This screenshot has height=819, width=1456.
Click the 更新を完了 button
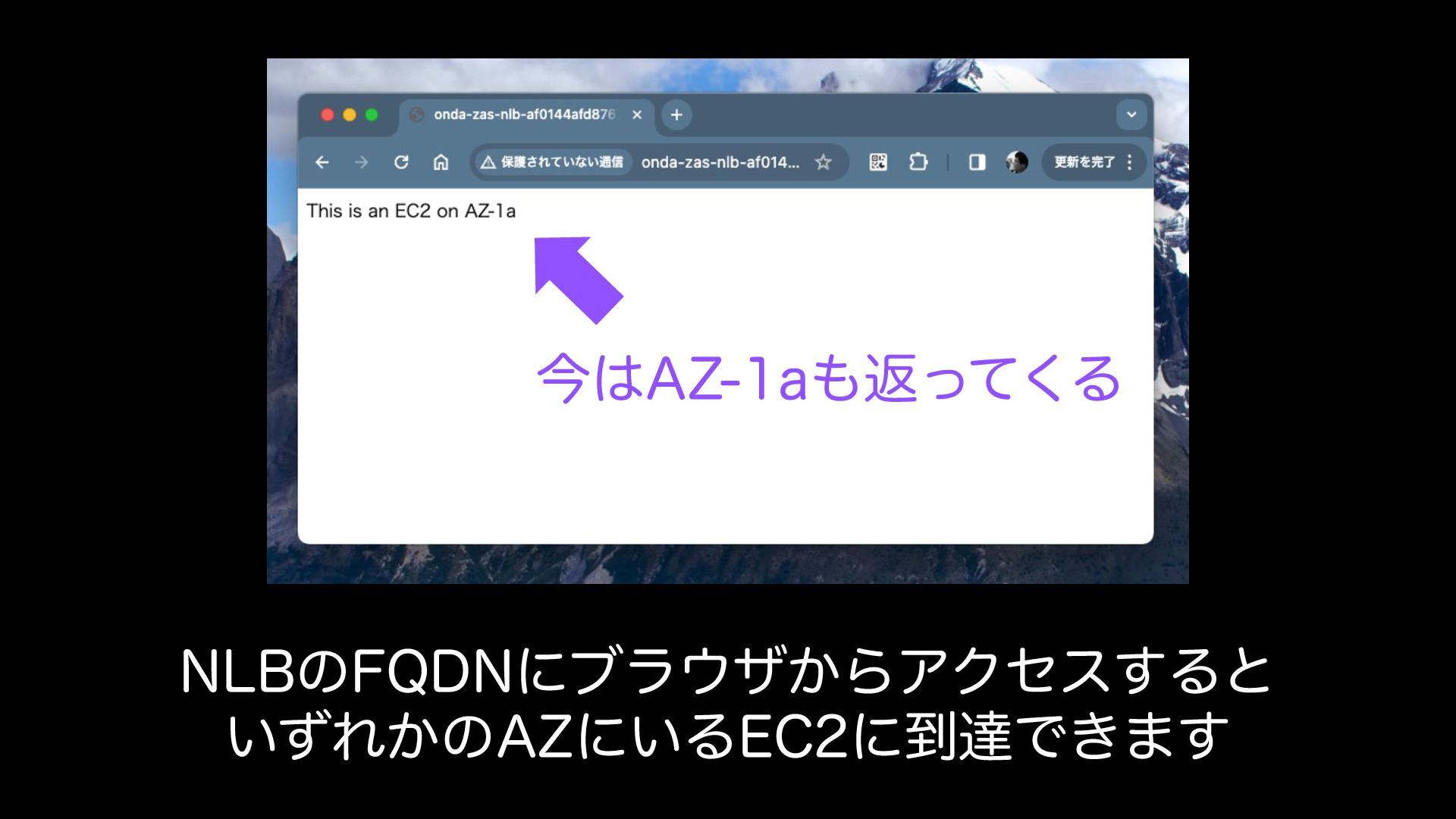point(1084,162)
